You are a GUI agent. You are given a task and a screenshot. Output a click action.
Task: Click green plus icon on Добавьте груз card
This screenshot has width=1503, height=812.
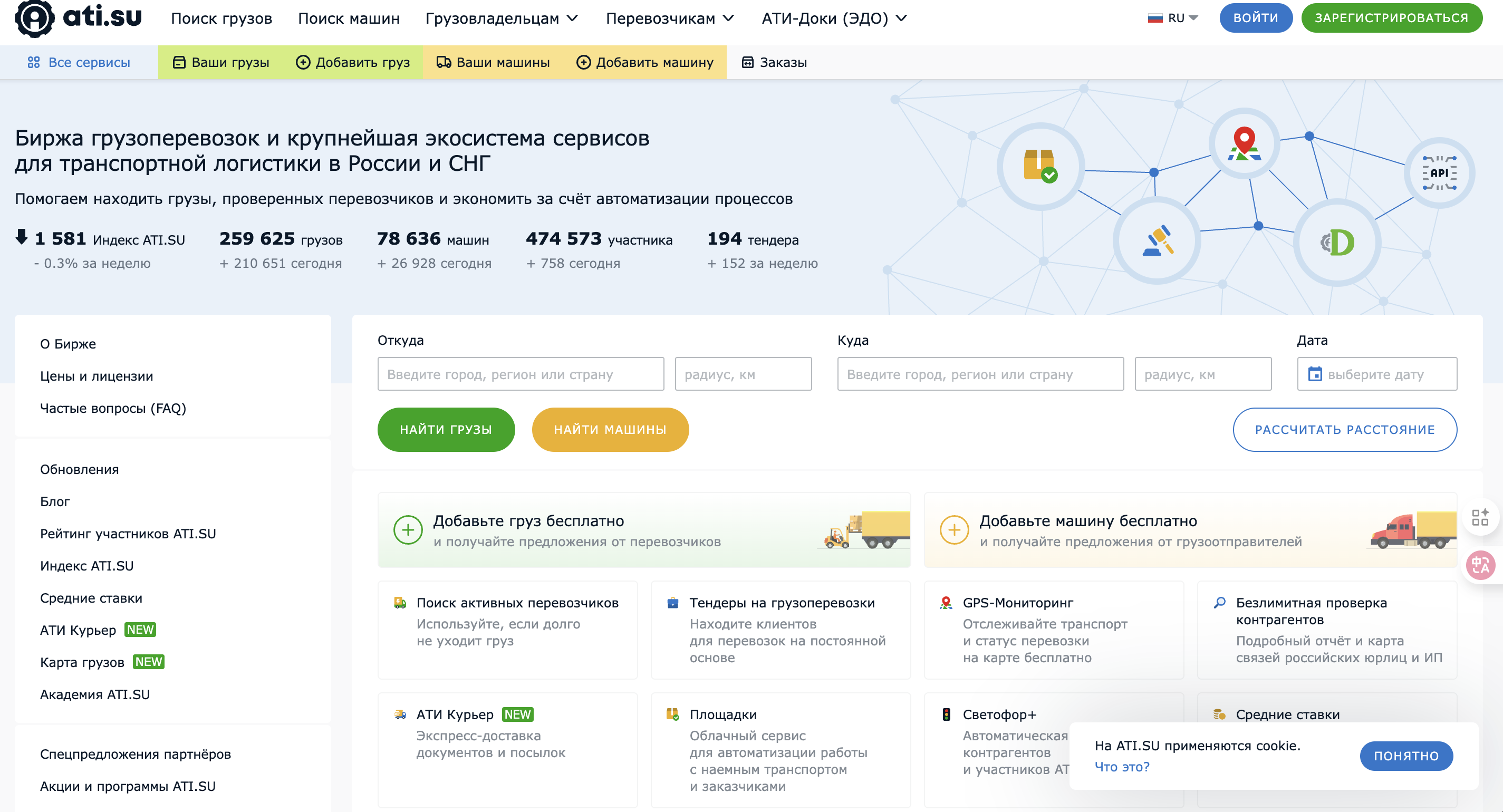(x=408, y=530)
